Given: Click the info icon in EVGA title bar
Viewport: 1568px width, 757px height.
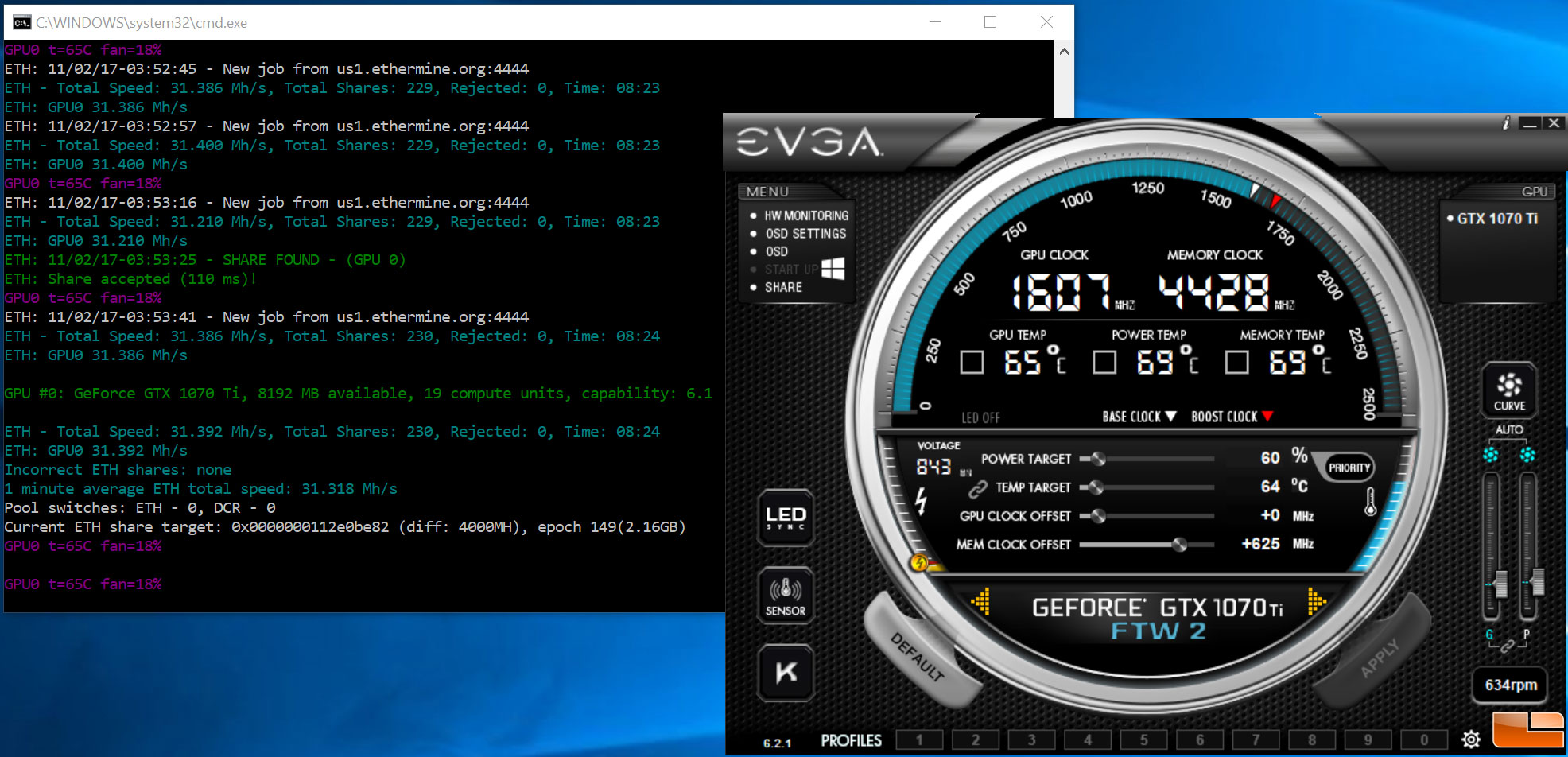Looking at the screenshot, I should (1505, 123).
